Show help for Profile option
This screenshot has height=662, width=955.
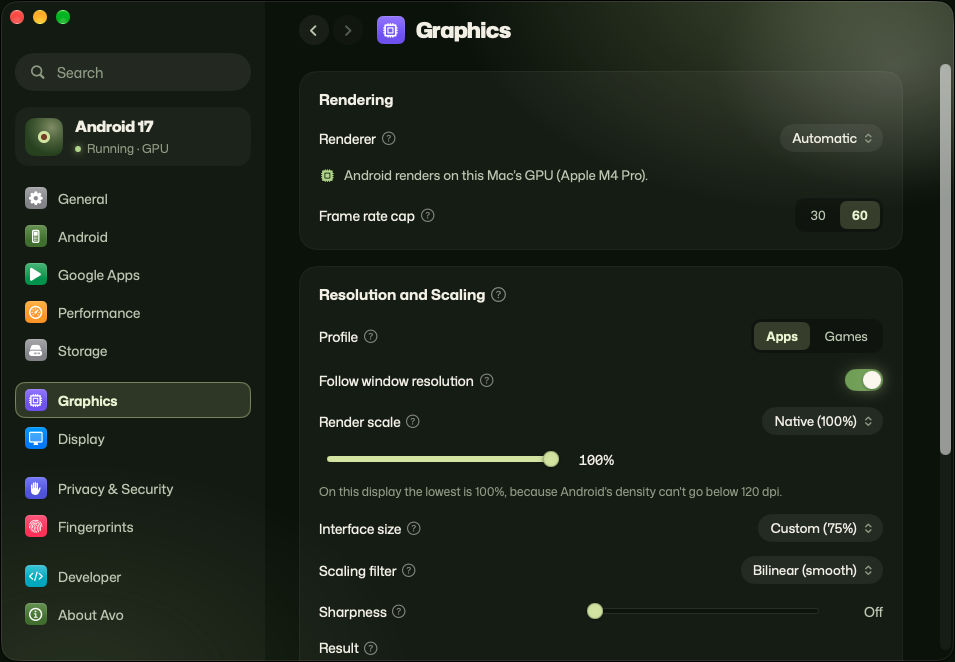371,337
